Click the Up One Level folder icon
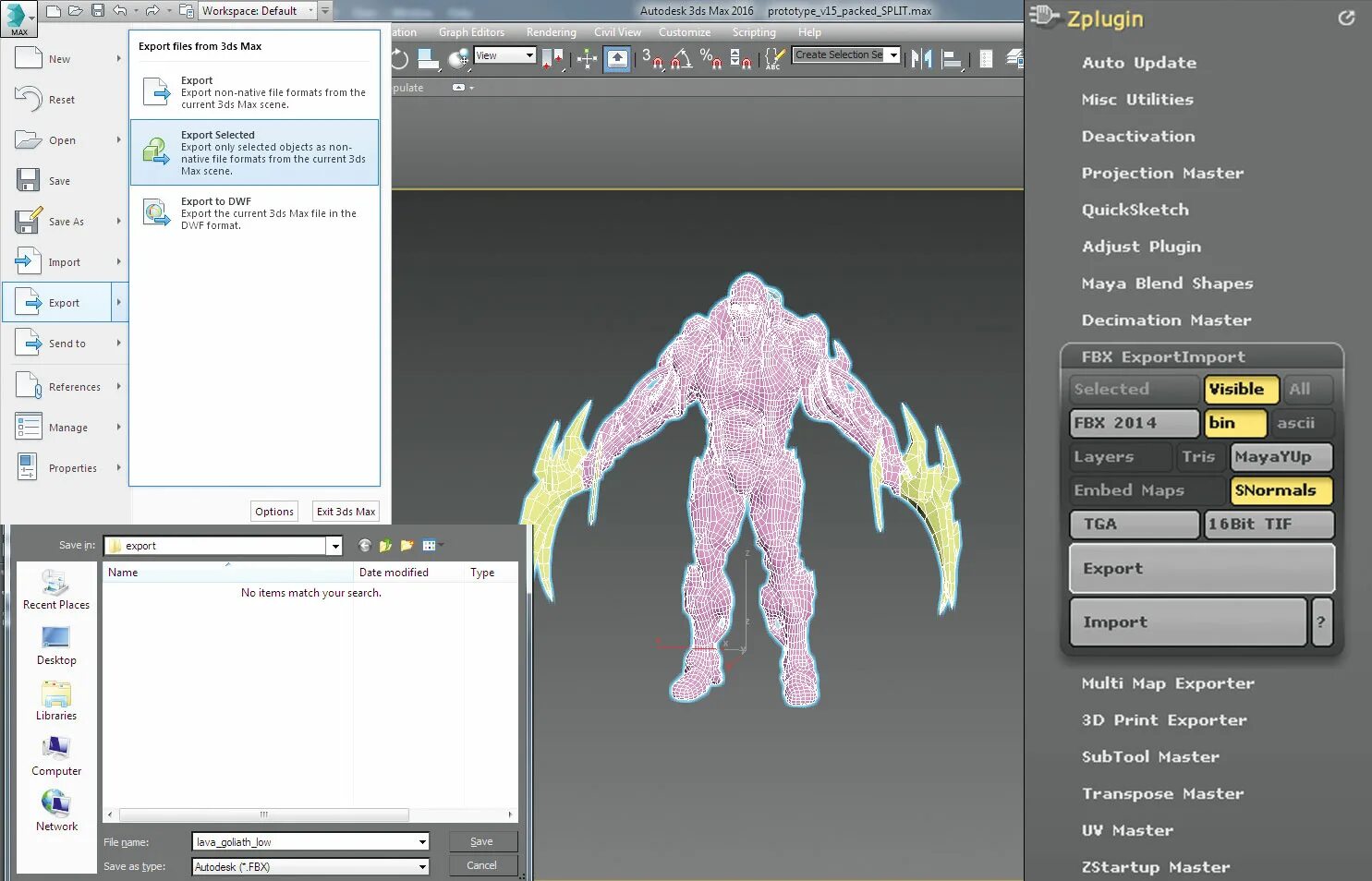 [x=385, y=546]
